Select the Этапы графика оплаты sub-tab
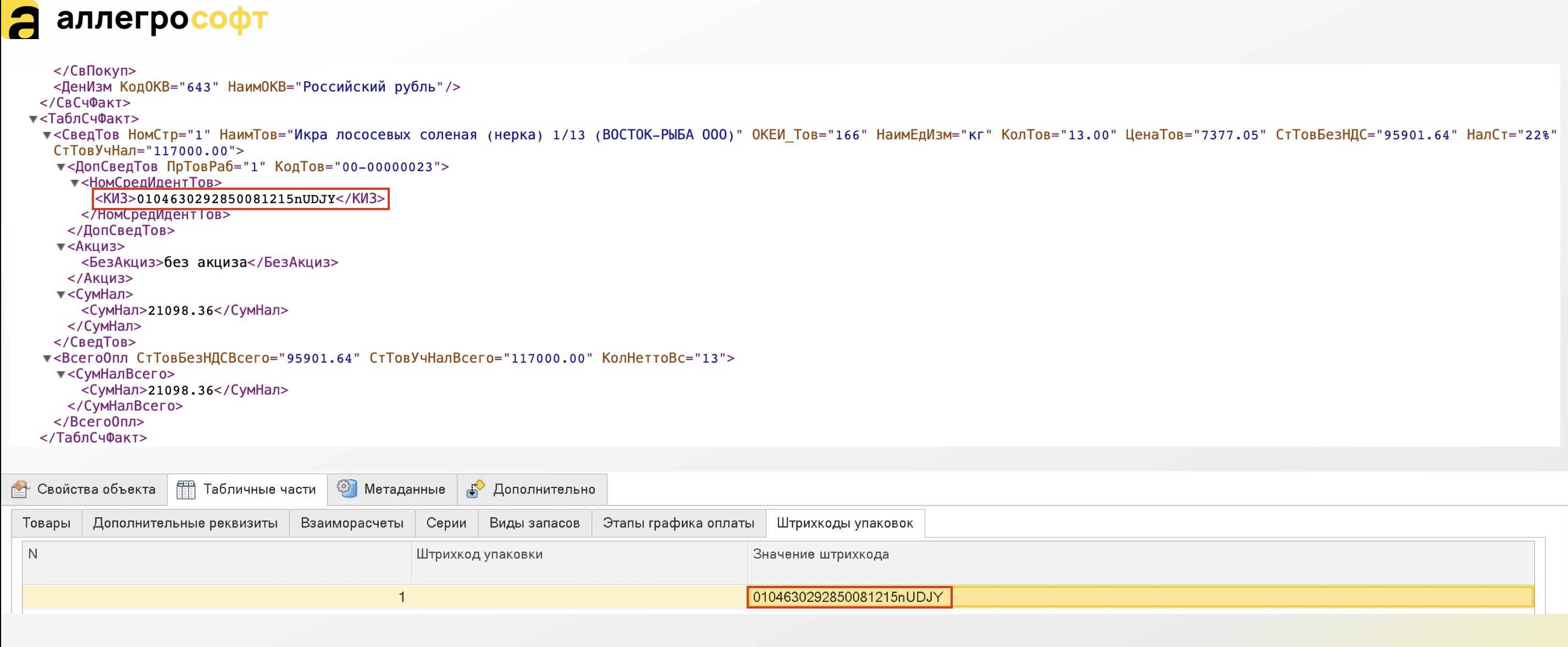Screen dimensions: 1568x647 coord(678,523)
